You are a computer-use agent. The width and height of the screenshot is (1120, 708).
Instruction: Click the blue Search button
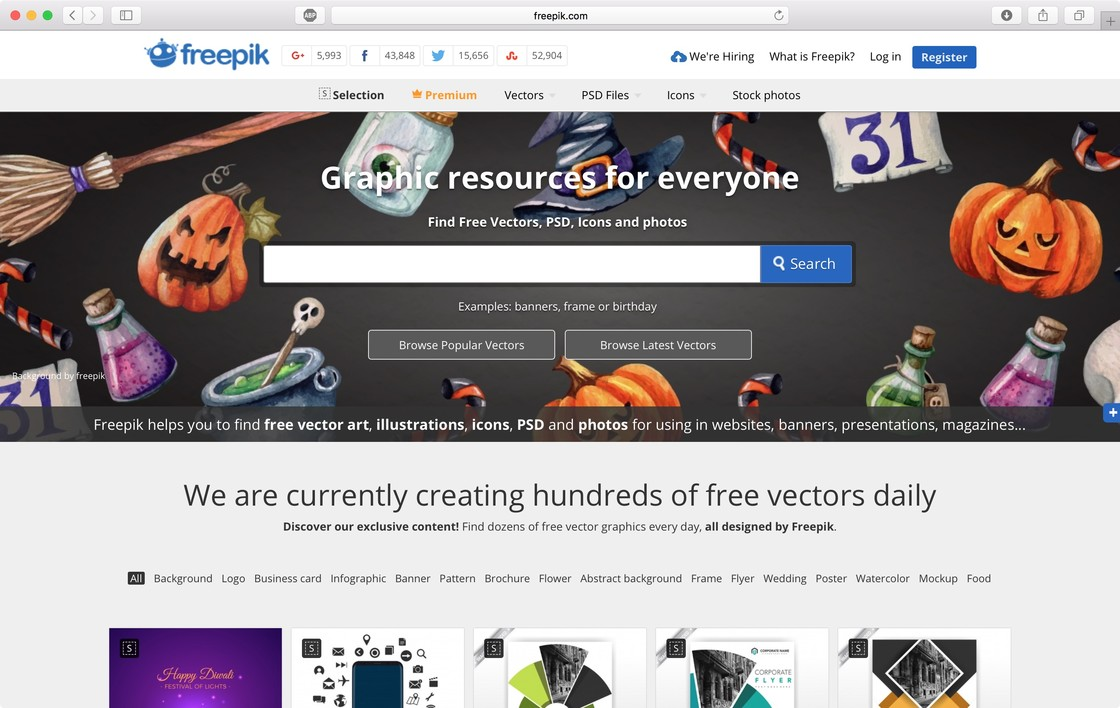point(806,264)
